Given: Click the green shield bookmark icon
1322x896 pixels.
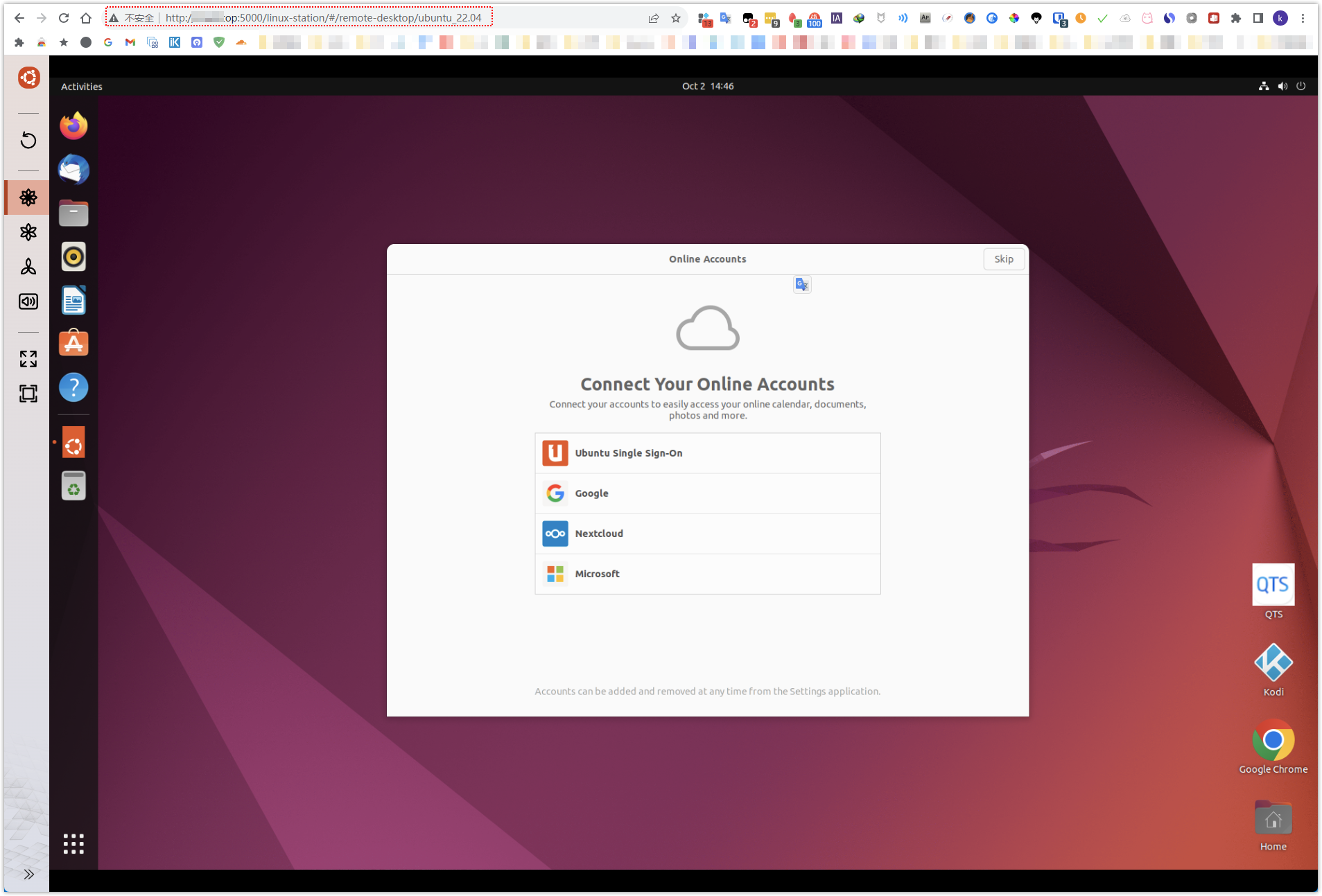Looking at the screenshot, I should pos(219,42).
